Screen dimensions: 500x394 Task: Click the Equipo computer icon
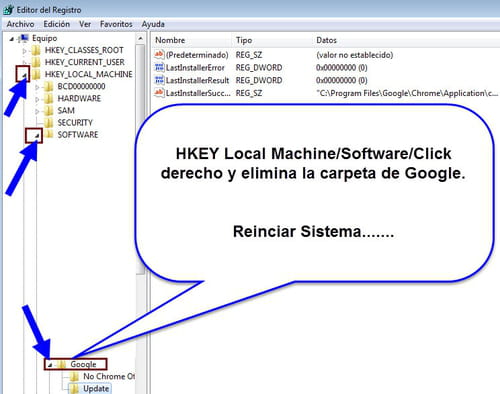click(x=23, y=38)
